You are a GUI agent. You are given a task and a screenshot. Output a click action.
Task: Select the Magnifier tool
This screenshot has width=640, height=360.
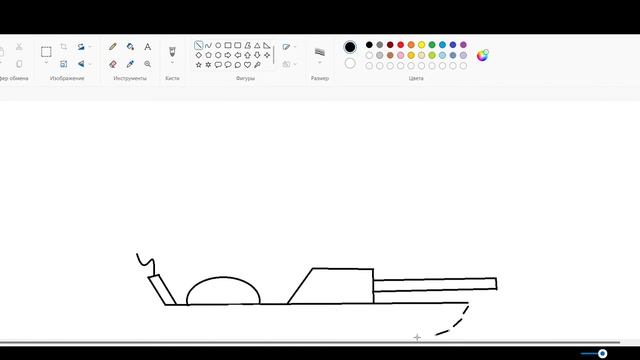(x=147, y=64)
